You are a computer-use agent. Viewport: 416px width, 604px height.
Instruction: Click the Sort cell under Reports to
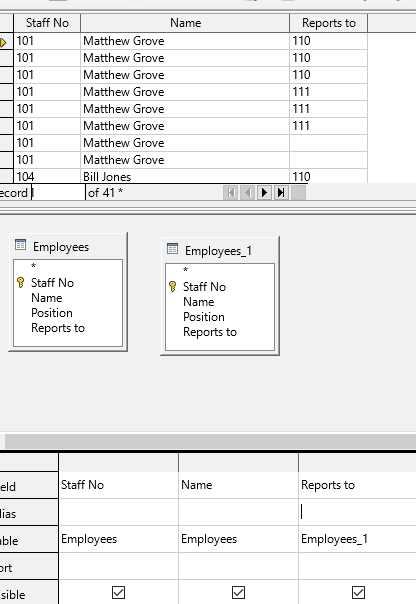(357, 566)
